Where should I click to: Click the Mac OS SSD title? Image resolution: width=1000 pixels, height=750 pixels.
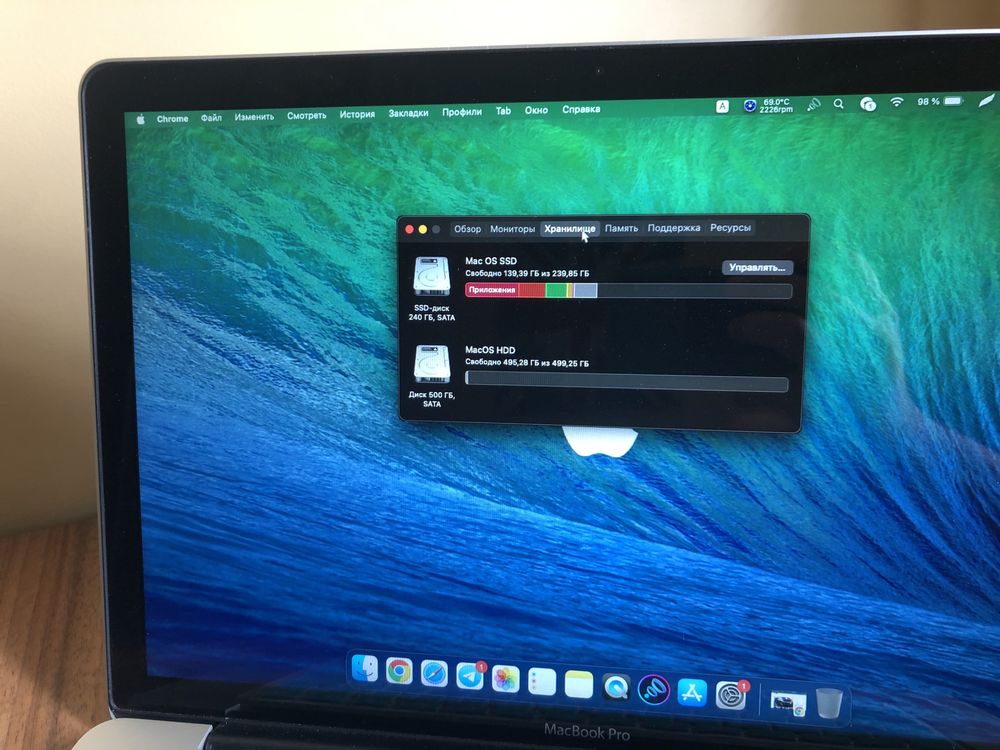click(490, 261)
